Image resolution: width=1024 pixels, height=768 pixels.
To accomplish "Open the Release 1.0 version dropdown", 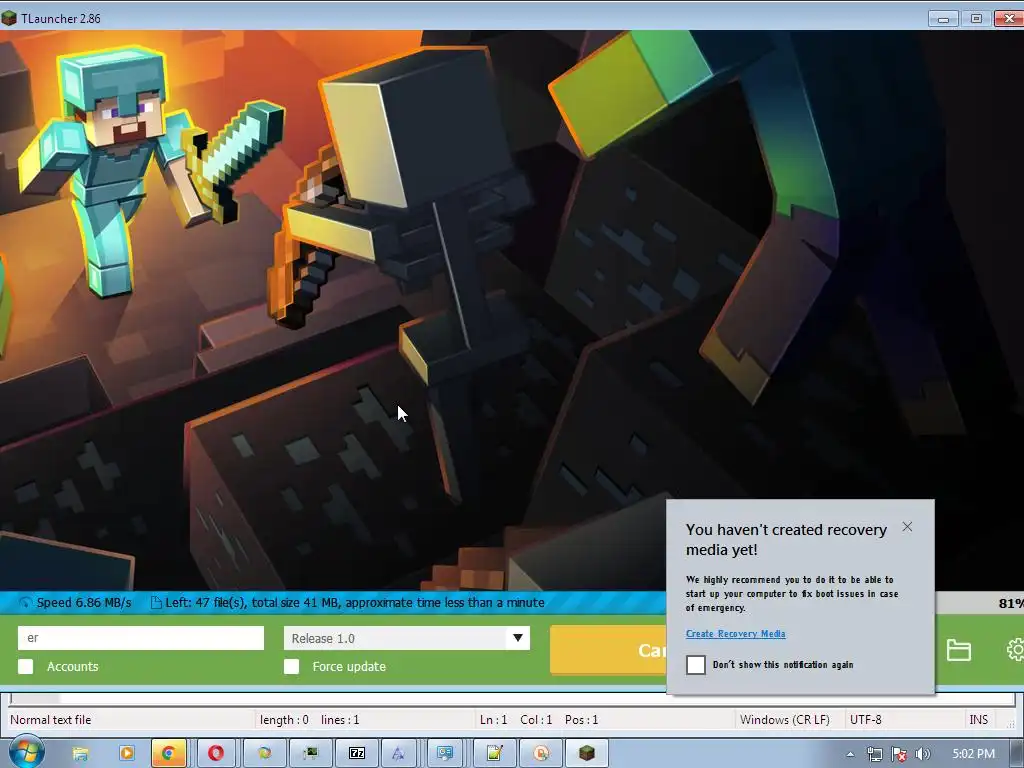I will [406, 638].
